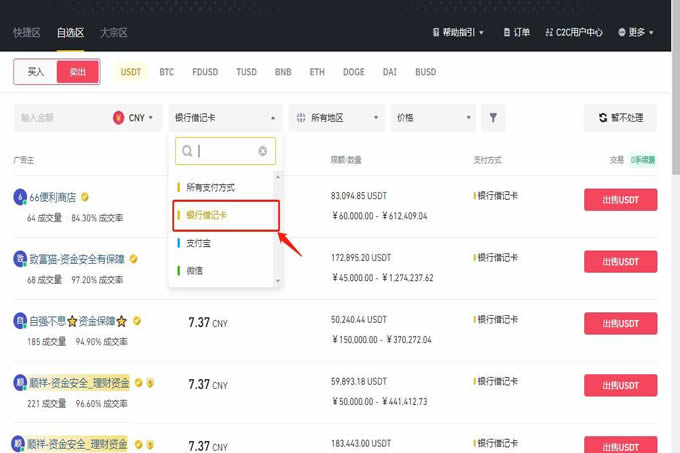Viewport: 680px width, 453px height.
Task: Open 订单 orders page
Action: point(517,32)
